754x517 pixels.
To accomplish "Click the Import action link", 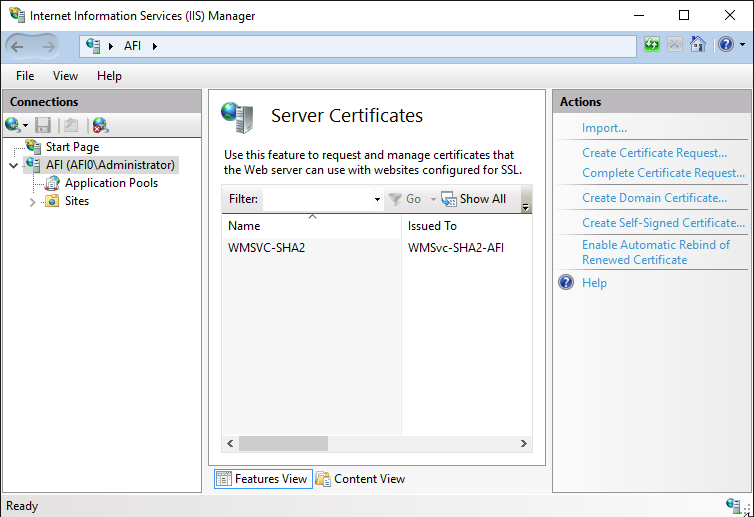I will tap(604, 128).
